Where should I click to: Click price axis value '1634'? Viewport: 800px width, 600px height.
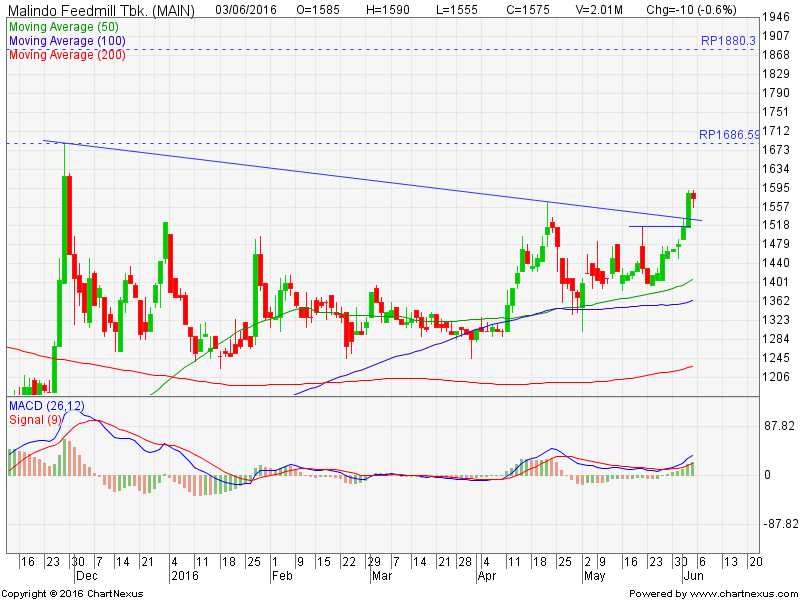click(776, 169)
